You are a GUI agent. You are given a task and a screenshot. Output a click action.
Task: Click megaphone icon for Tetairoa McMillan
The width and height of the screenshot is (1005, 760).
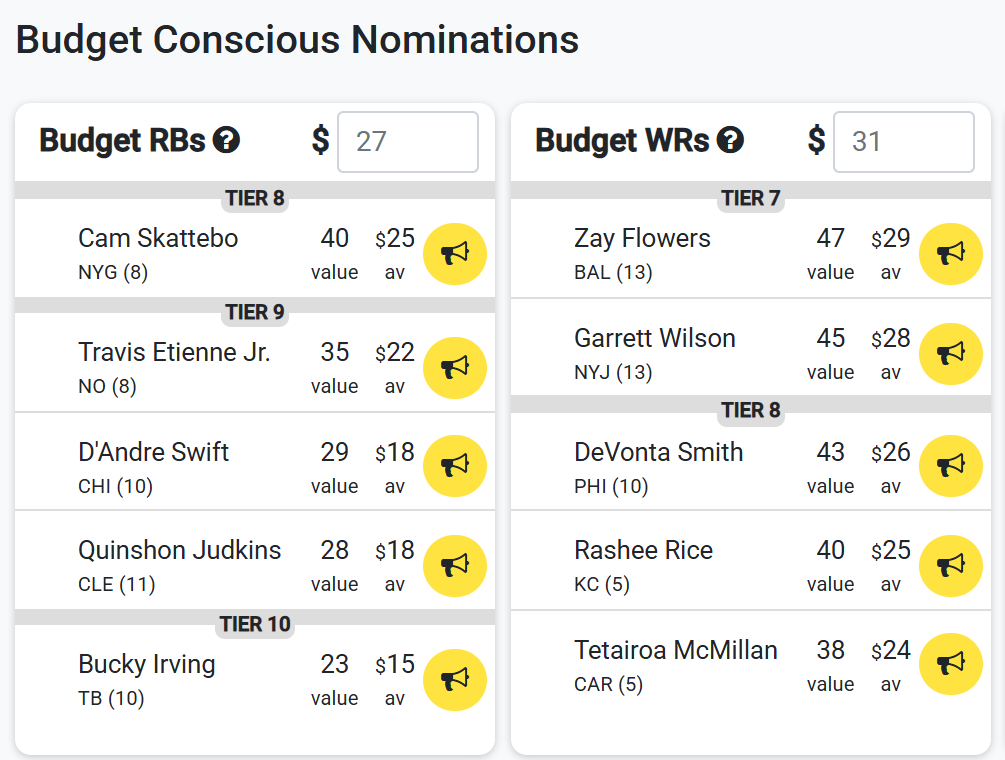click(x=951, y=664)
